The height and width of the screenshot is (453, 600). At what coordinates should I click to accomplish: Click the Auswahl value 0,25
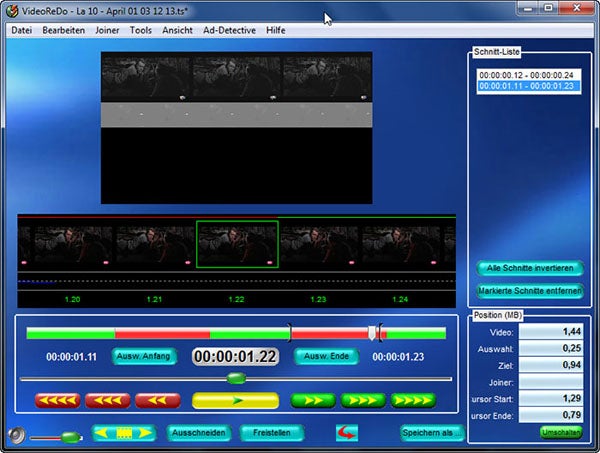tap(551, 348)
